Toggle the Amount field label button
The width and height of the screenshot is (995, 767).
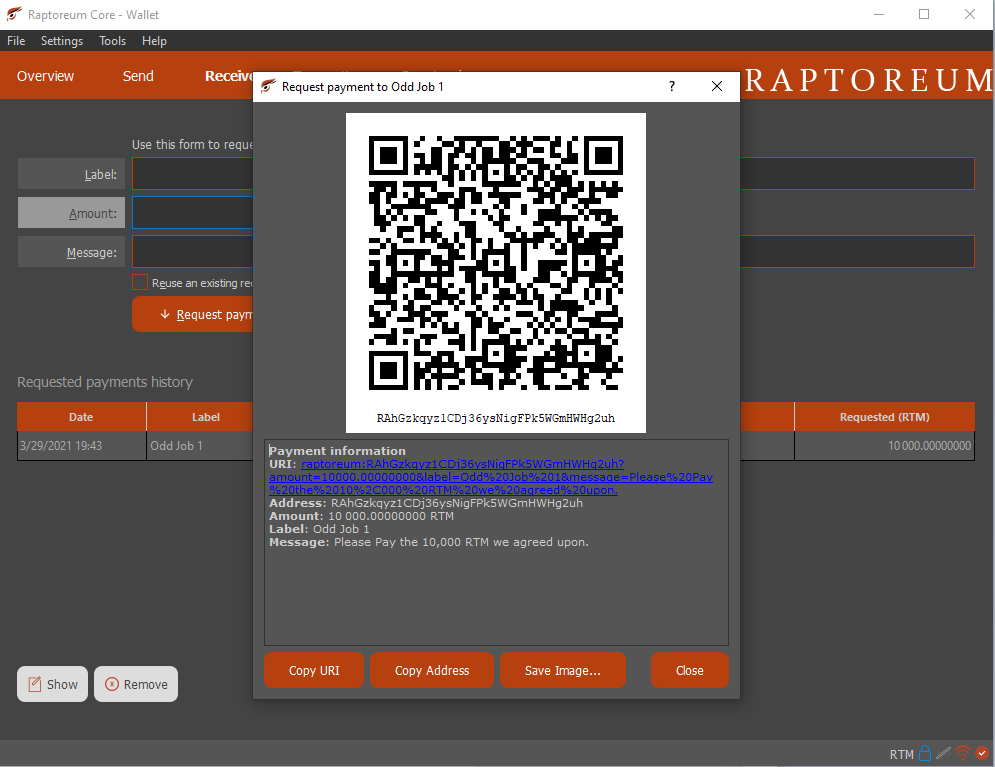coord(70,212)
